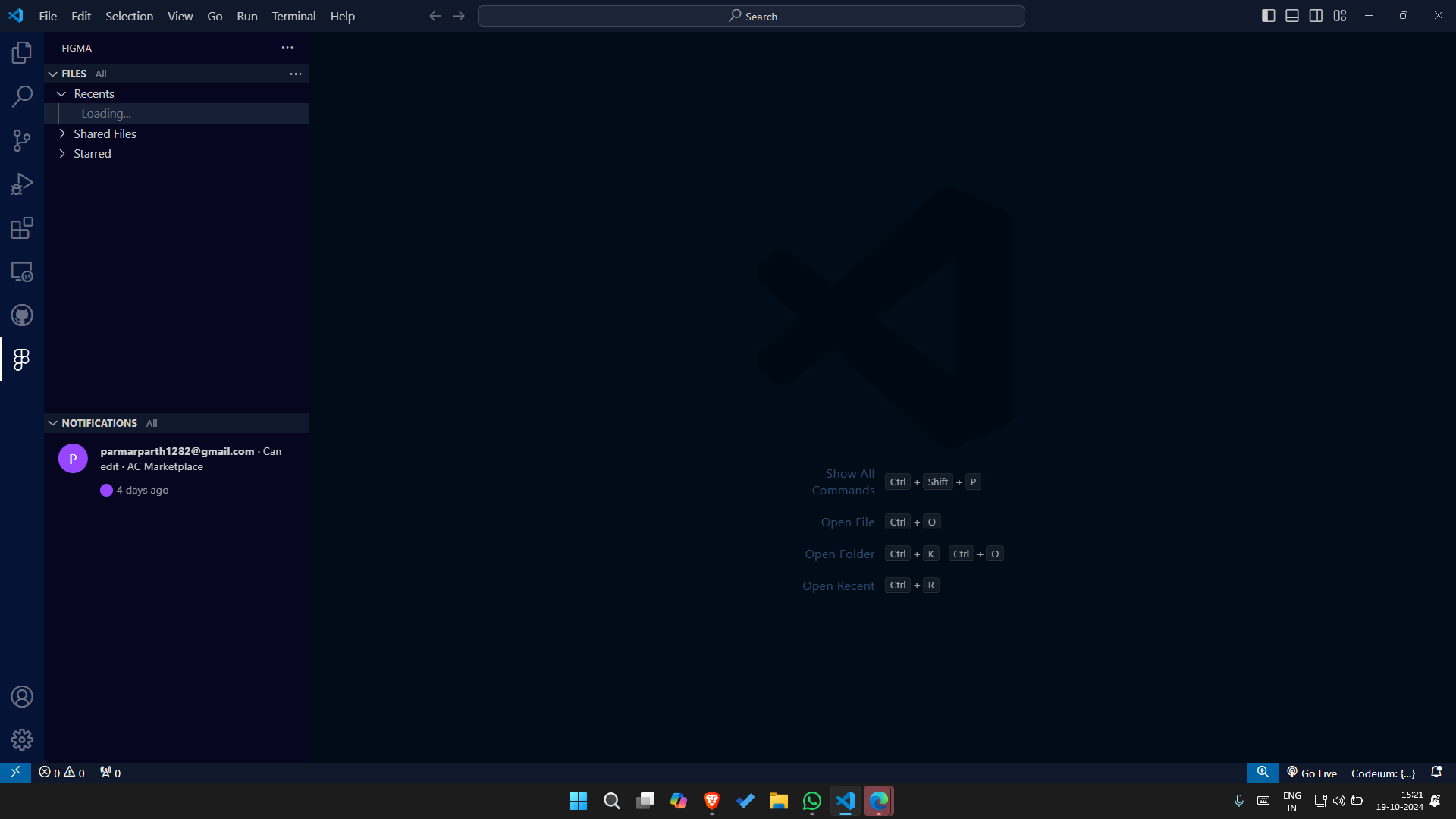1456x819 pixels.
Task: Open WhatsApp from the taskbar
Action: click(x=812, y=801)
